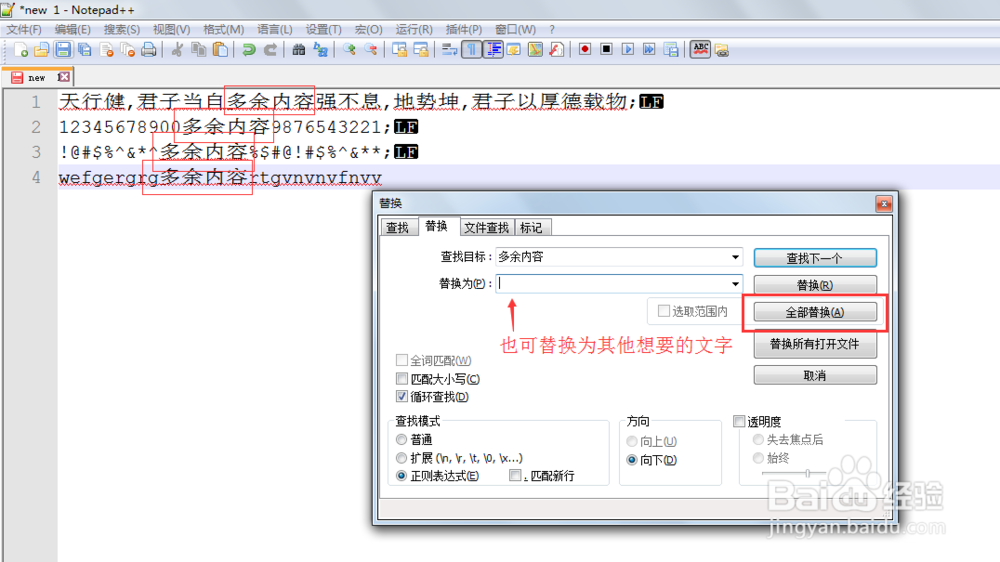This screenshot has width=1000, height=562.
Task: Click the Redo arrow icon
Action: (x=270, y=50)
